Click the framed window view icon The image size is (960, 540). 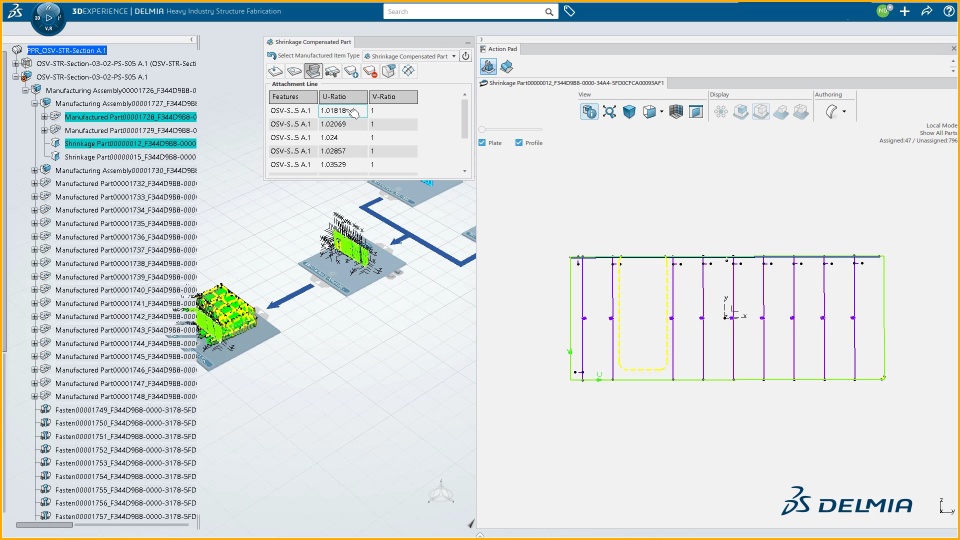tap(696, 111)
